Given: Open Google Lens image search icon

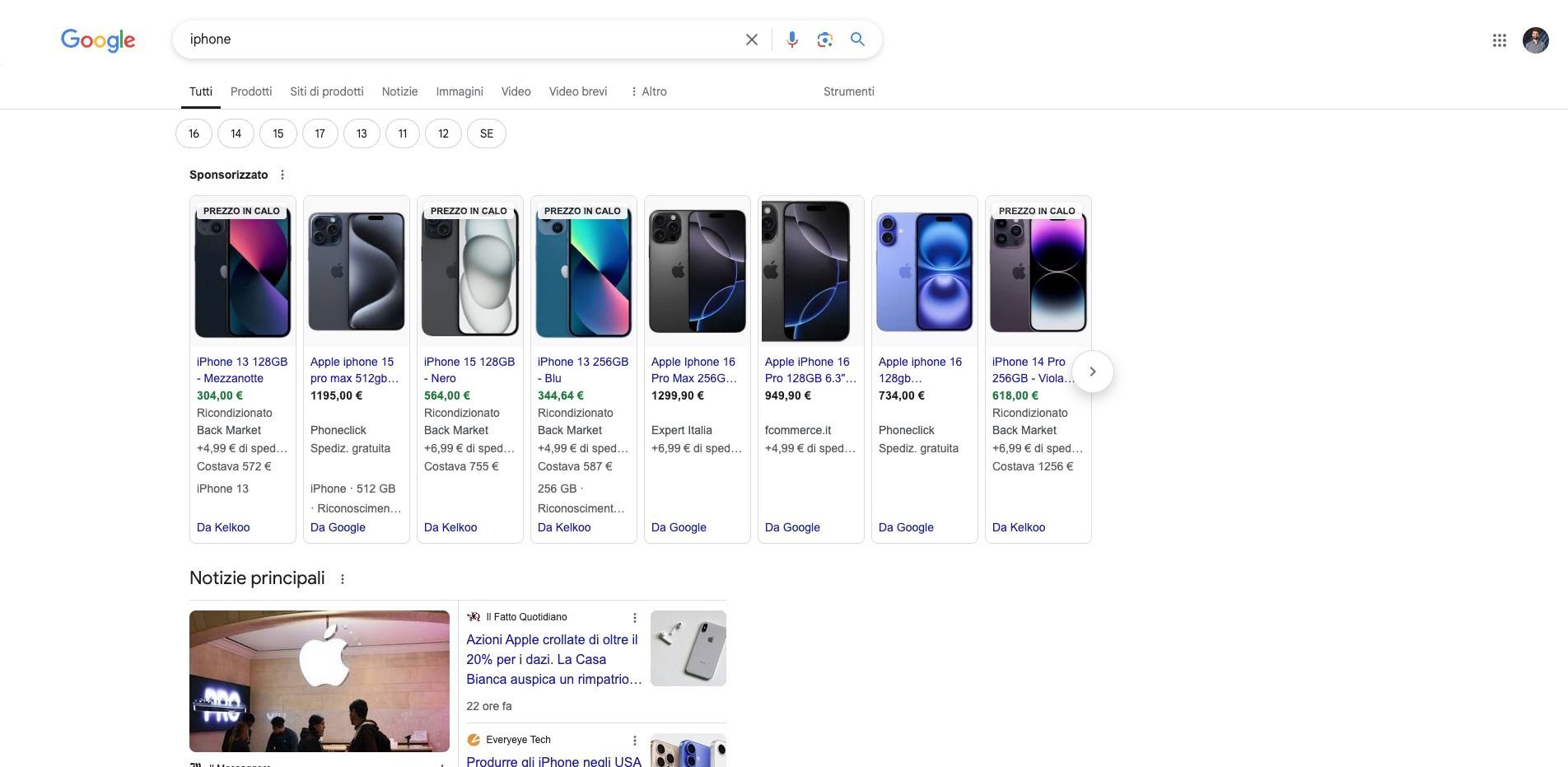Looking at the screenshot, I should click(x=824, y=40).
